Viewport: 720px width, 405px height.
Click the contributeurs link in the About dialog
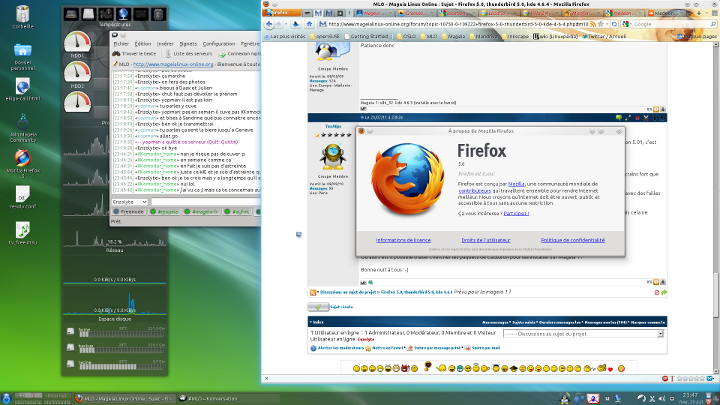click(x=474, y=191)
